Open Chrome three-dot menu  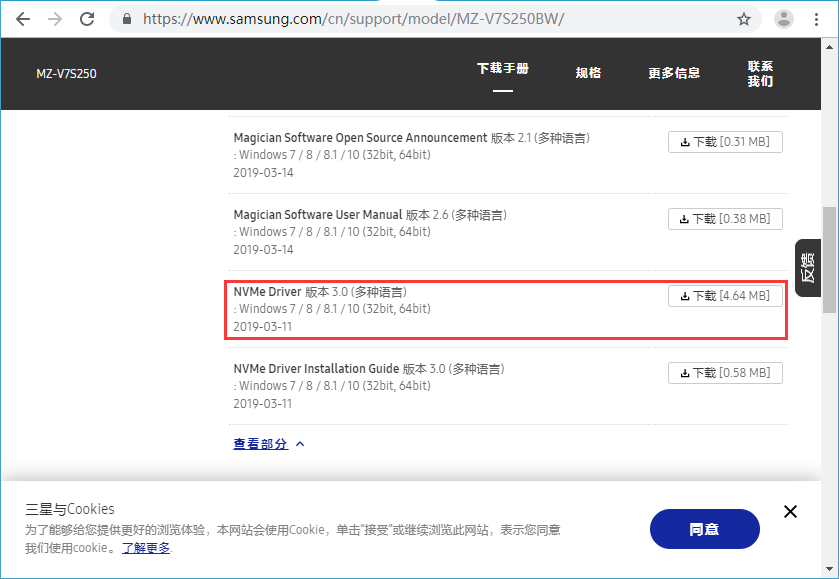(x=817, y=19)
